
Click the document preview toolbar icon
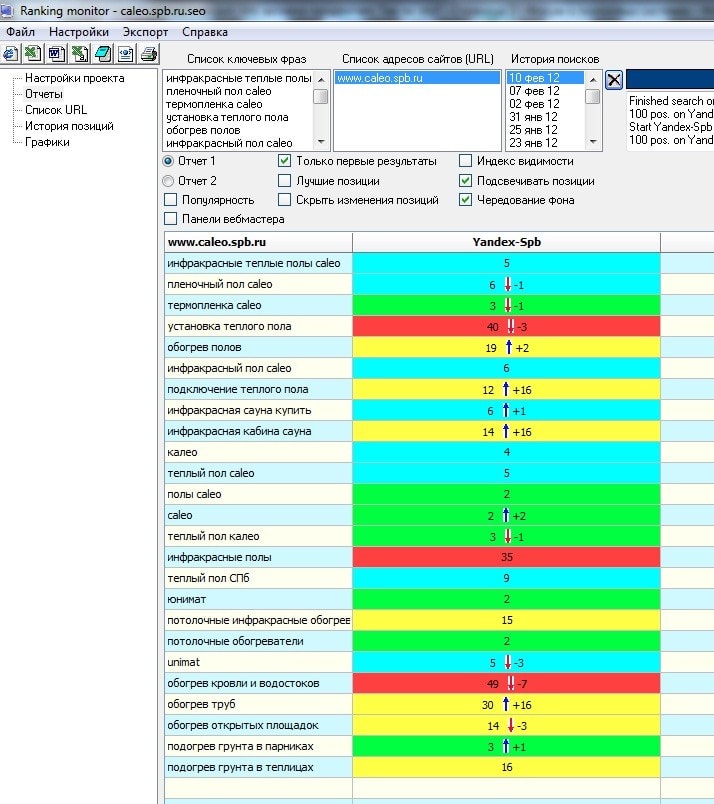point(125,53)
